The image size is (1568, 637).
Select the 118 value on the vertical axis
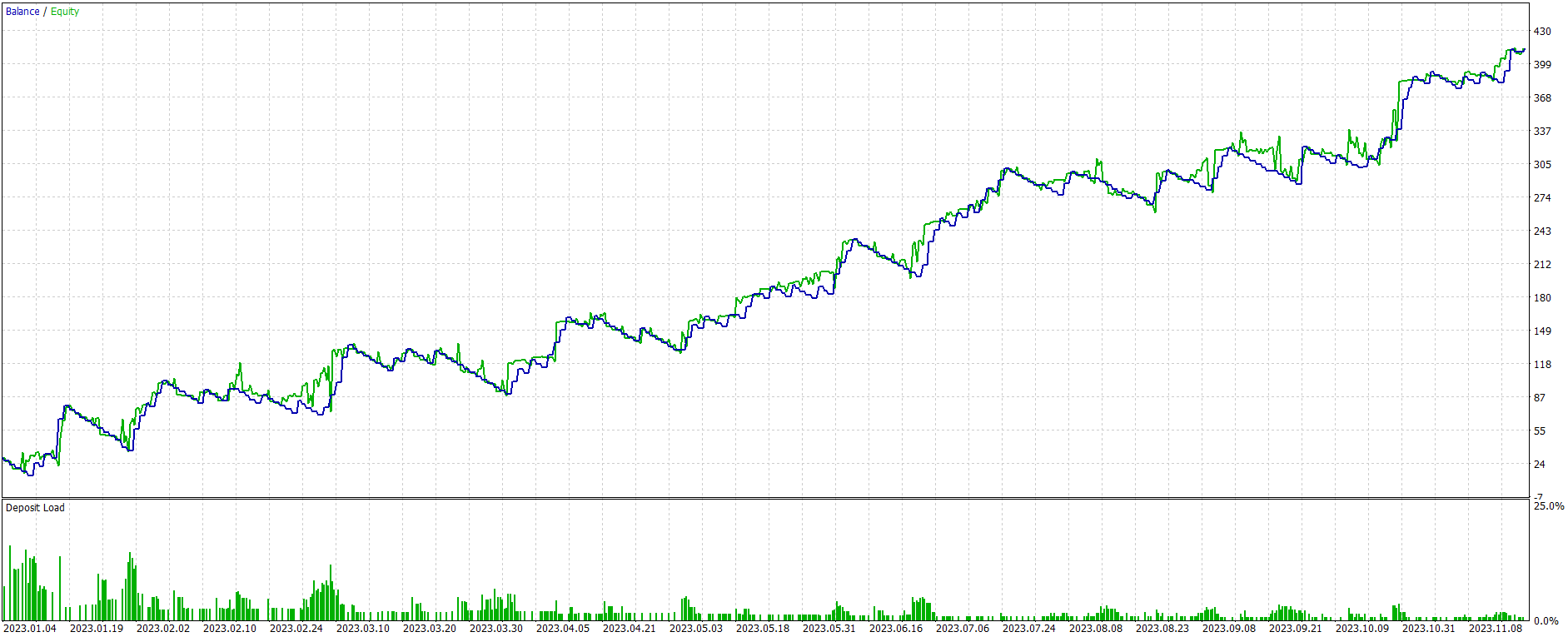coord(1542,365)
